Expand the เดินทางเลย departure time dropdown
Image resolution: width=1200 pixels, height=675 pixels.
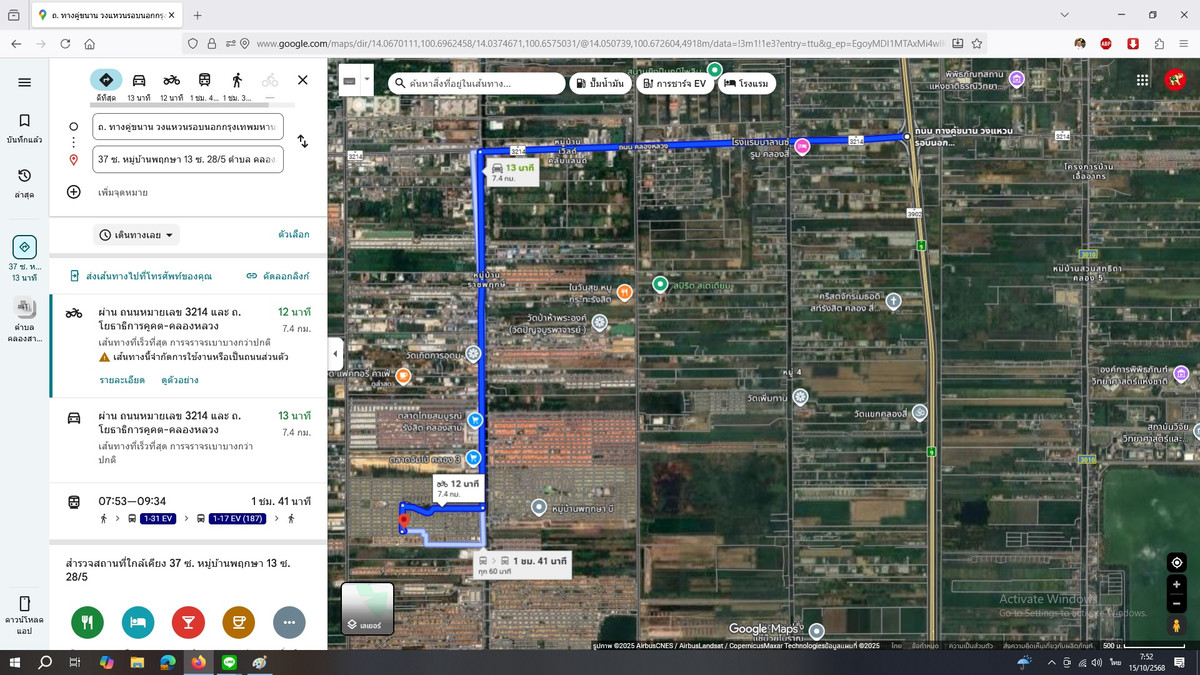click(137, 235)
